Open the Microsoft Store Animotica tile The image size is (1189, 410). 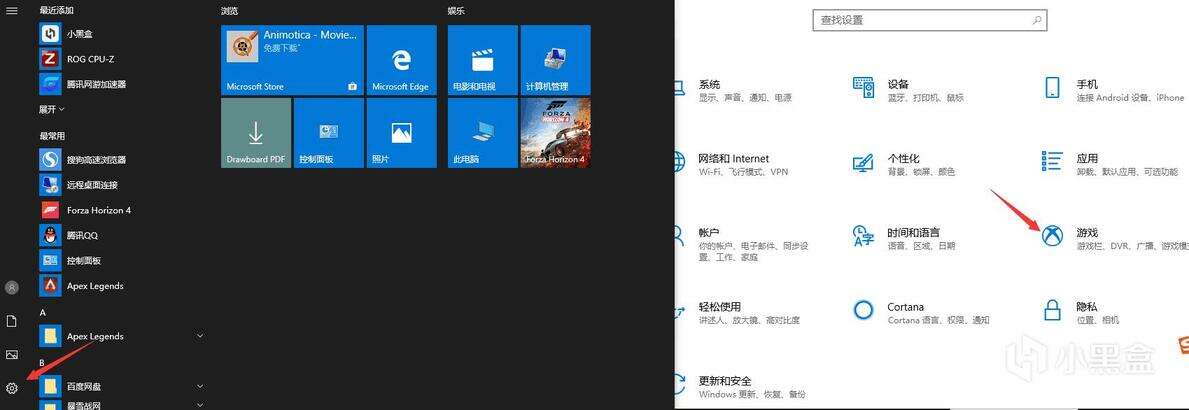click(x=292, y=60)
